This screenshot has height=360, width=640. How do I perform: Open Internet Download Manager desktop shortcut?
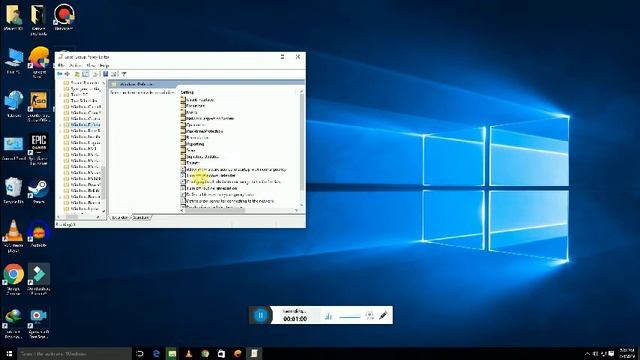tap(13, 323)
